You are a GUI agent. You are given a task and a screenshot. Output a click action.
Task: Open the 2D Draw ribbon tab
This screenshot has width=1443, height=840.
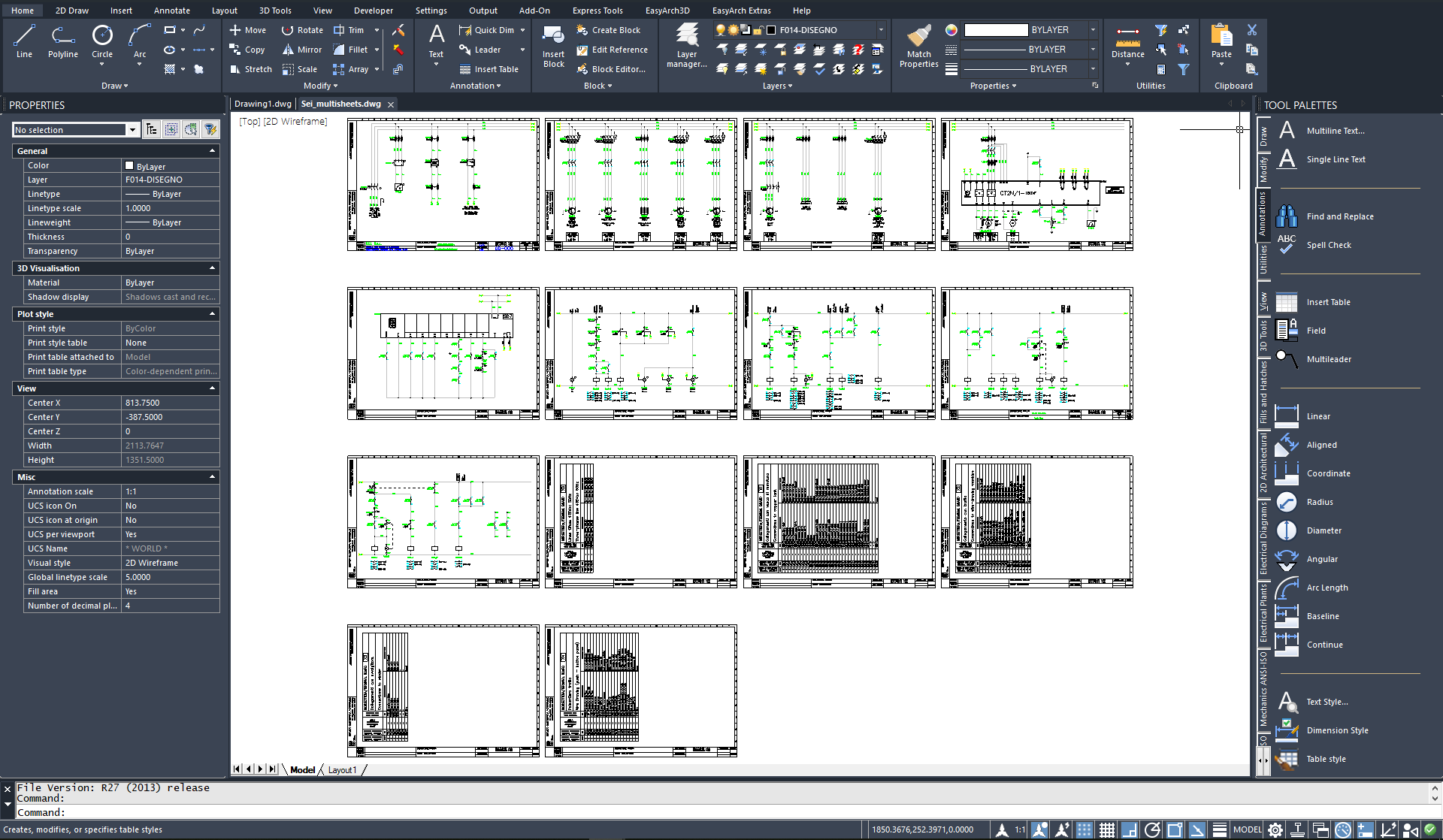point(71,11)
